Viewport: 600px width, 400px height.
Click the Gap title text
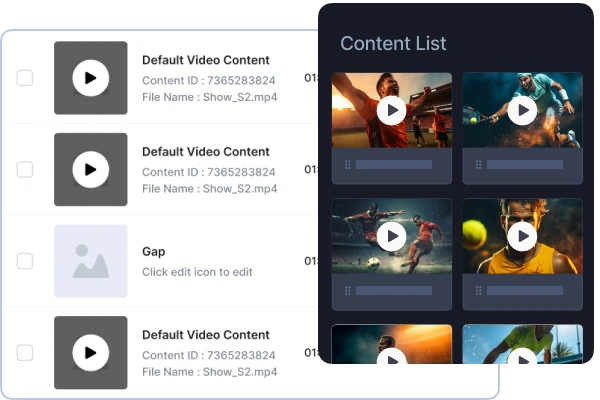click(153, 251)
